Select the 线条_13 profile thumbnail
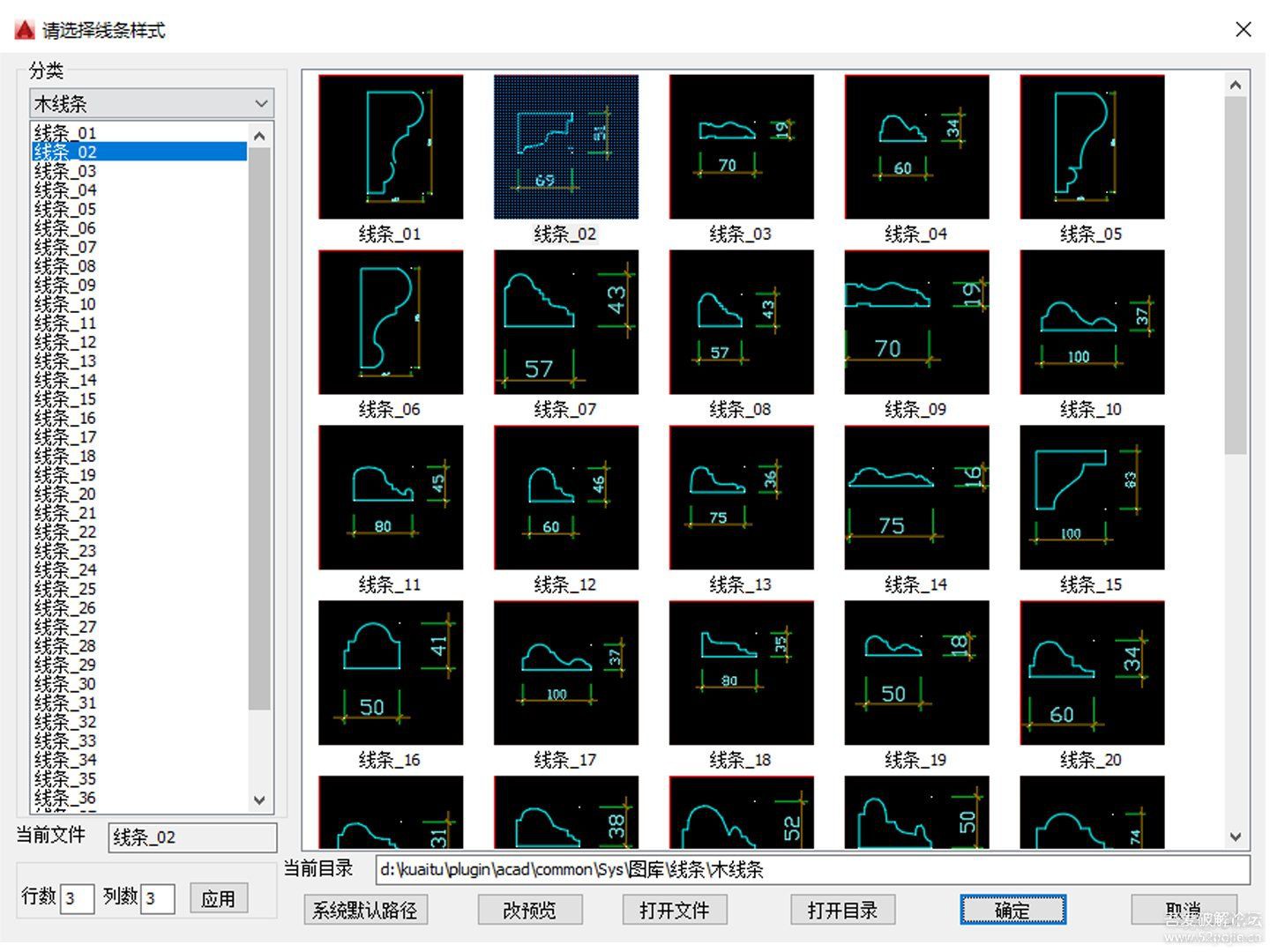The height and width of the screenshot is (952, 1270). [x=741, y=497]
